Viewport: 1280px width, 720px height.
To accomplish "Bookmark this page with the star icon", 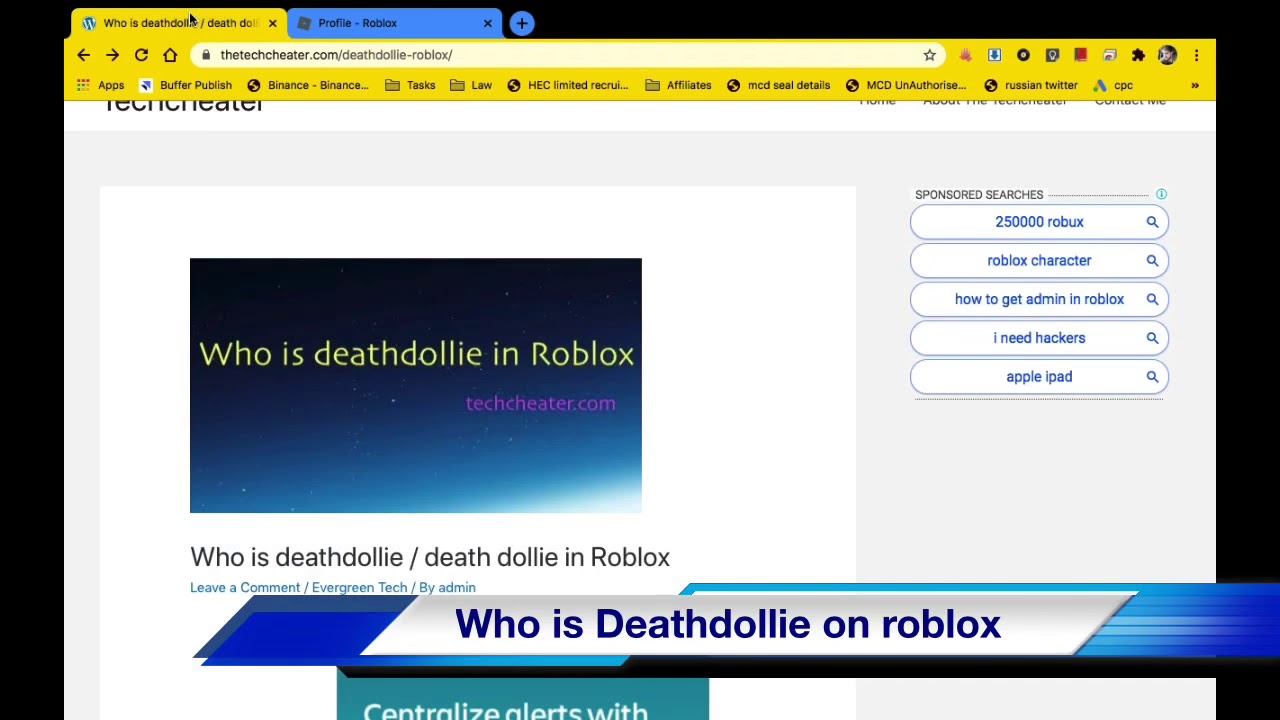I will coord(929,55).
